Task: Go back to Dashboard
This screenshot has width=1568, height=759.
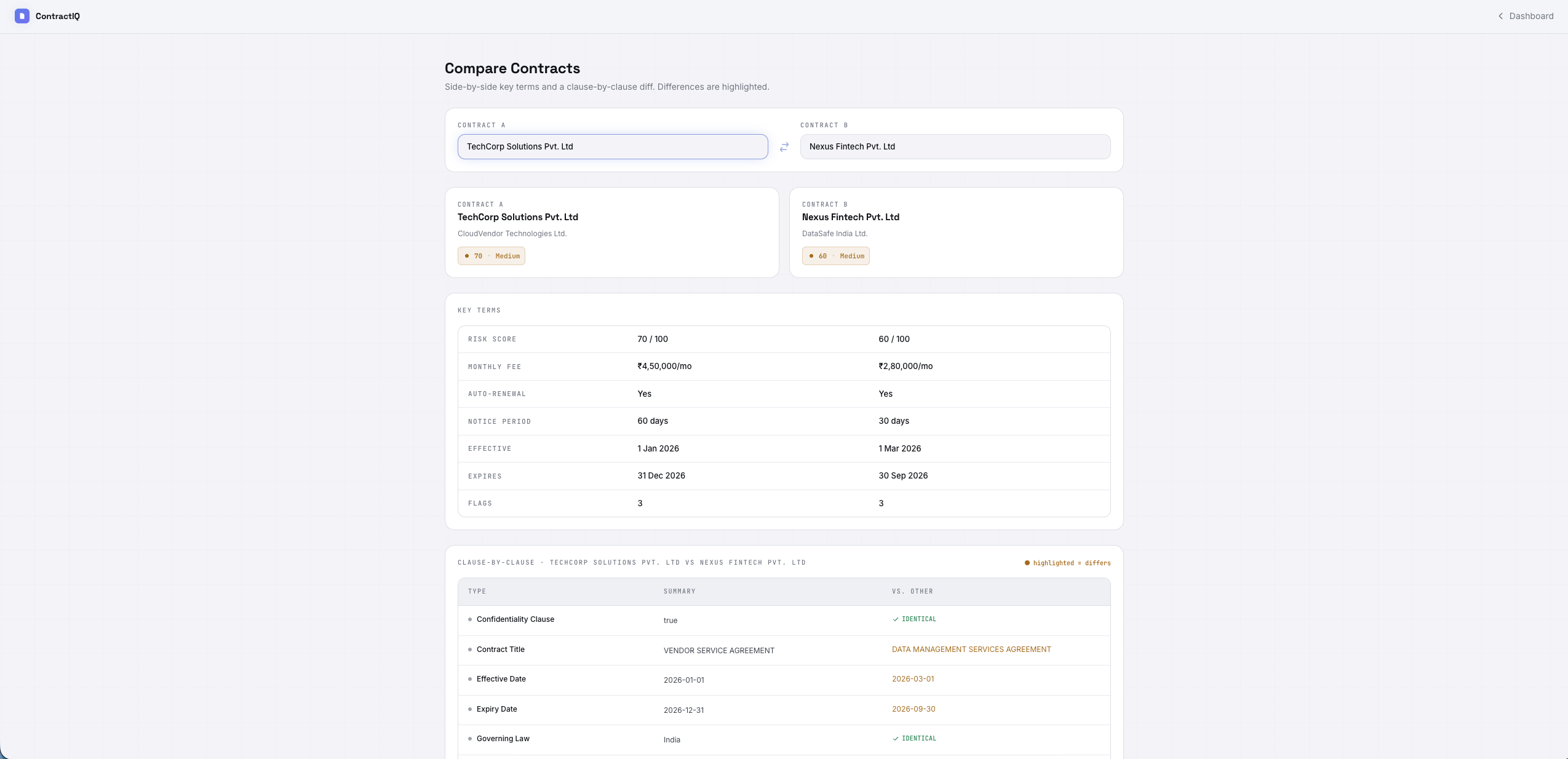Action: (x=1526, y=16)
